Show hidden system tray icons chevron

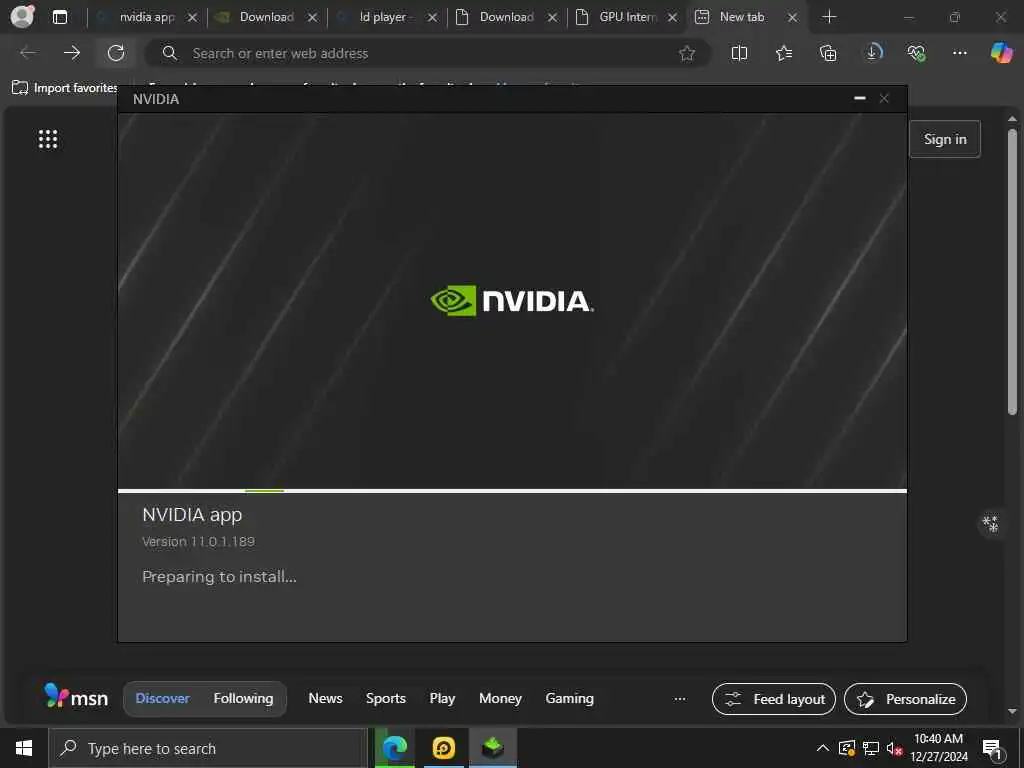click(823, 748)
